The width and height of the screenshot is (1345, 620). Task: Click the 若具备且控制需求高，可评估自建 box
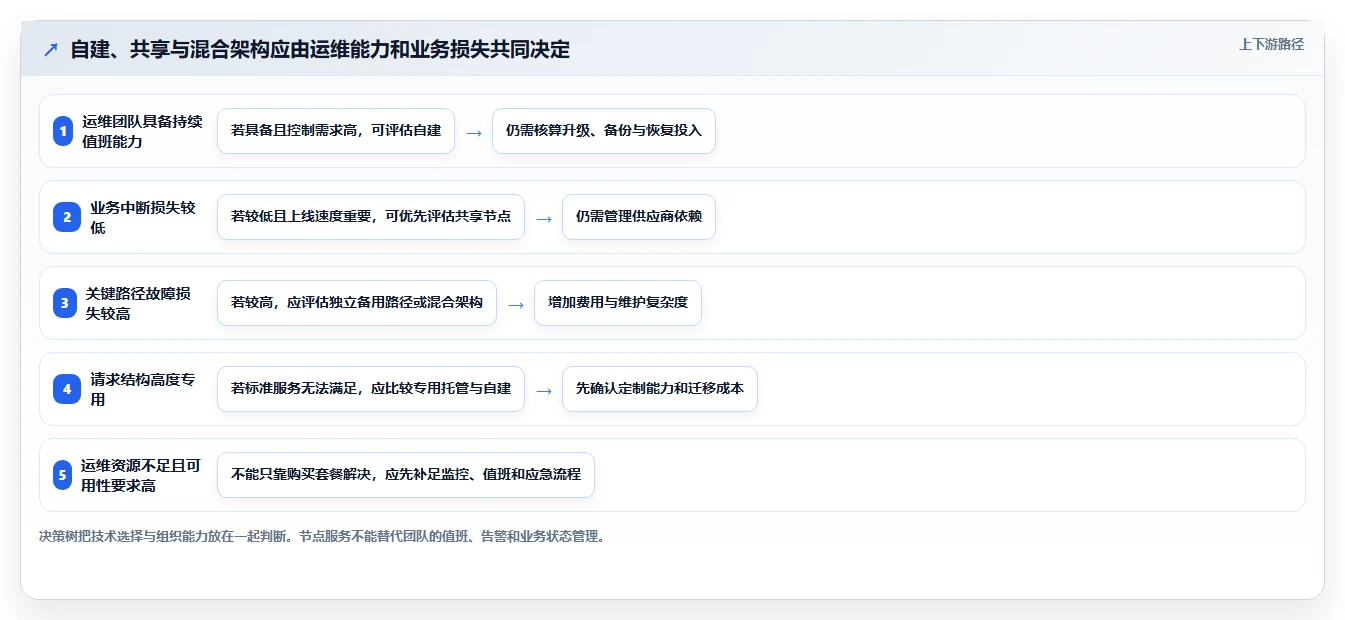(336, 131)
